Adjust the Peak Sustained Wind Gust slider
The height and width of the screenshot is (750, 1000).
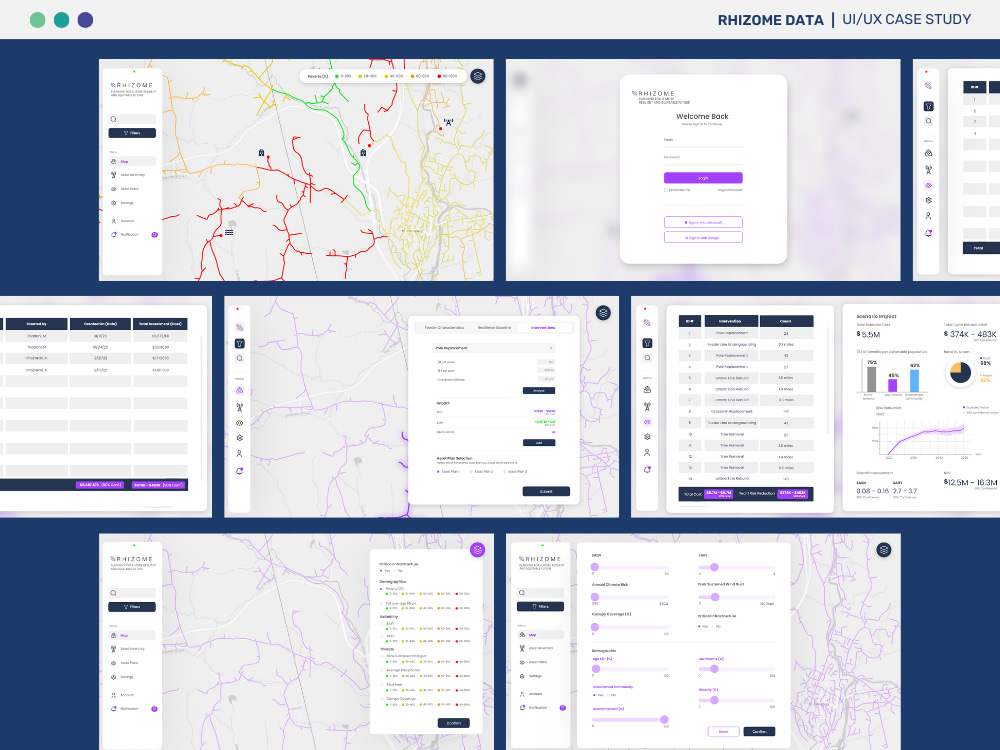737,598
